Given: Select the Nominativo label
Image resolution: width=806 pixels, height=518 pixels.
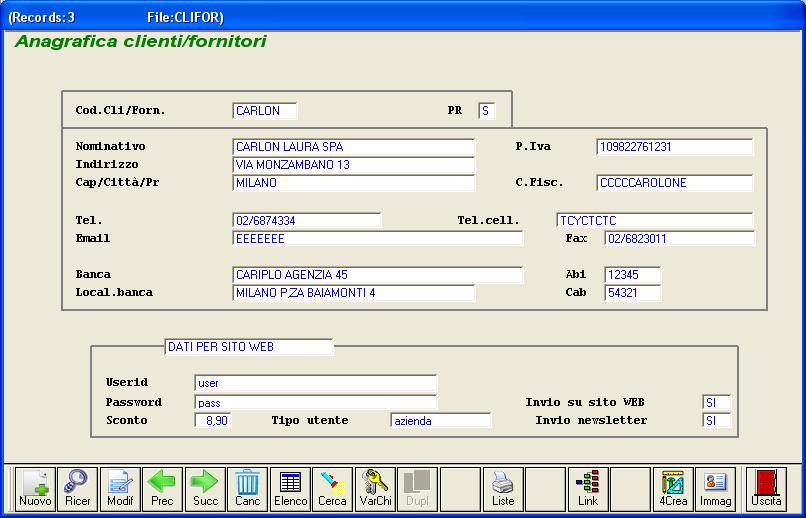Looking at the screenshot, I should [111, 146].
